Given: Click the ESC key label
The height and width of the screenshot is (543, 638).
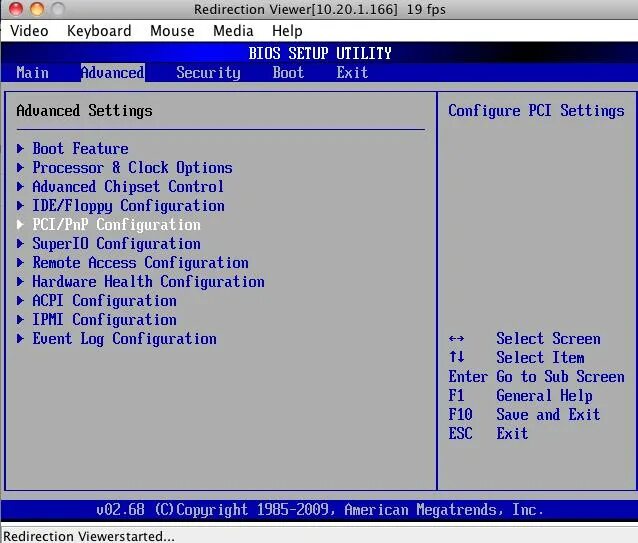Looking at the screenshot, I should point(460,434).
